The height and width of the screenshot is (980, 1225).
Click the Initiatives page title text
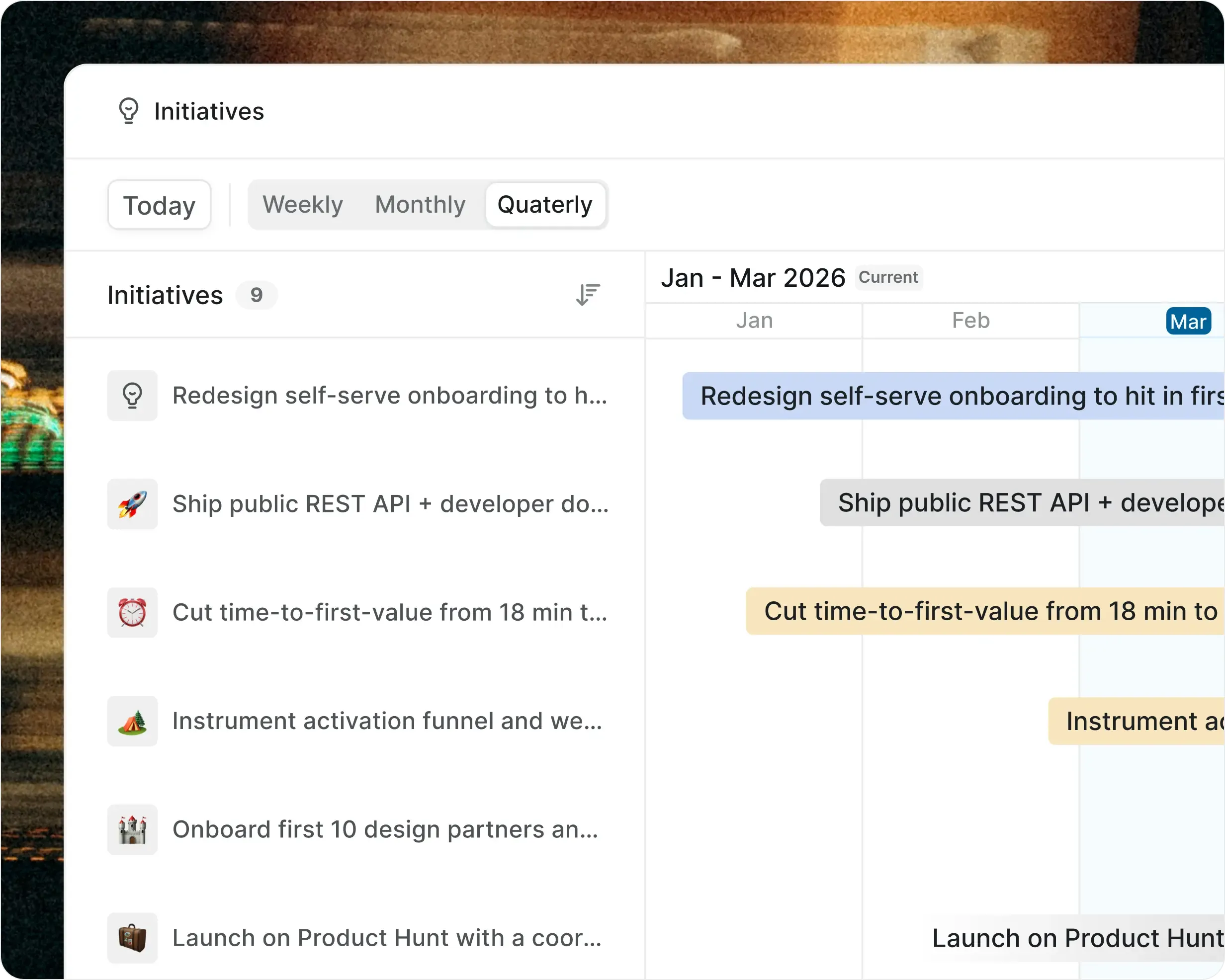coord(209,111)
